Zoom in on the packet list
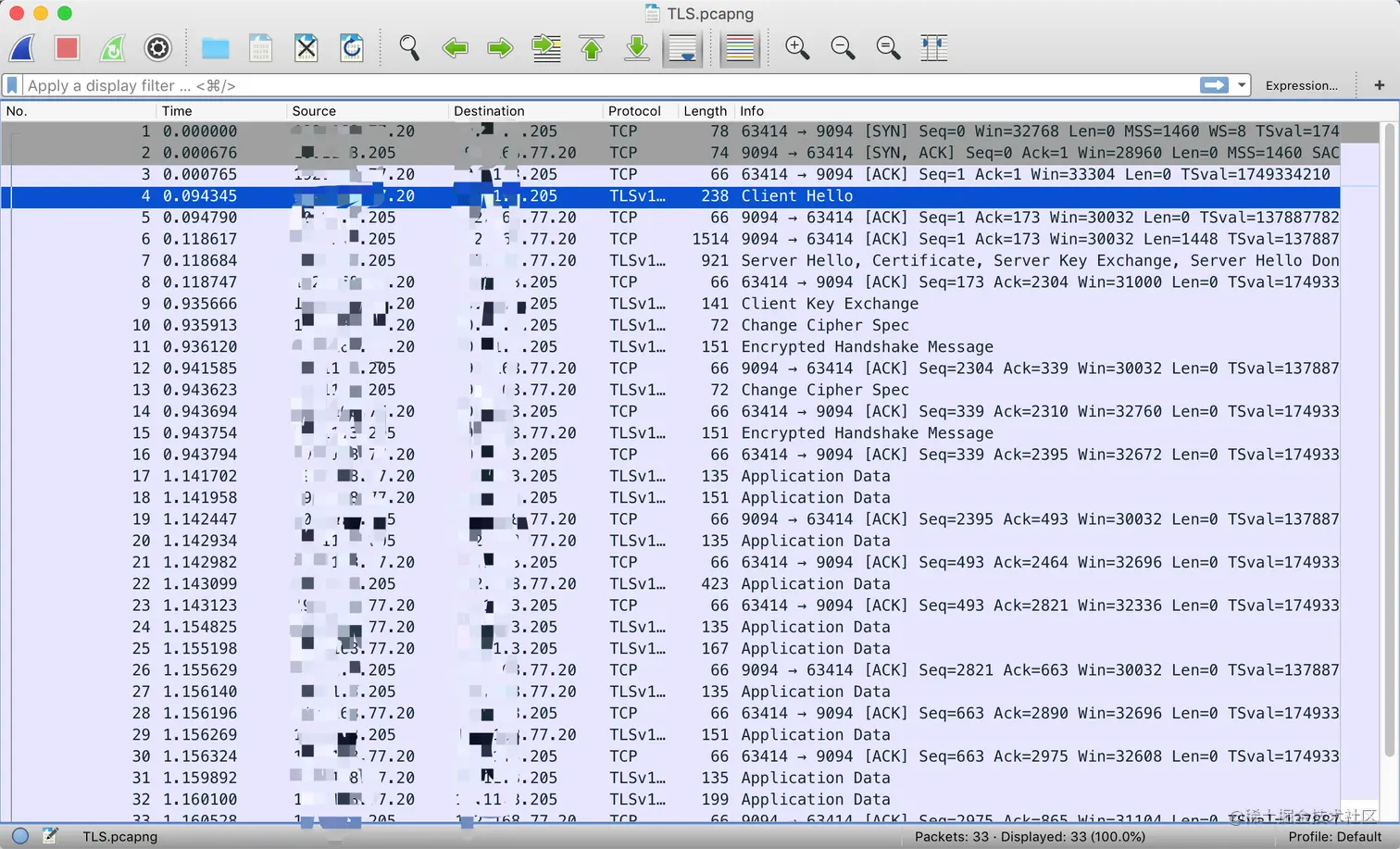Screen dimensions: 1400x849 (x=795, y=47)
